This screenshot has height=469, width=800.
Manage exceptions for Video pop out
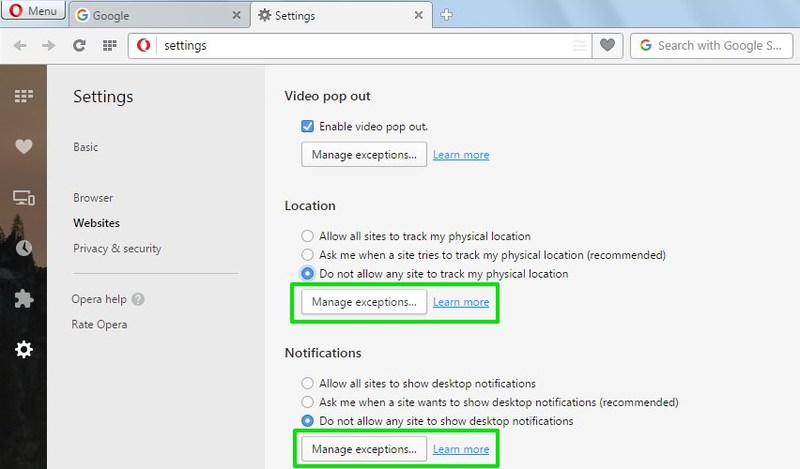coord(364,155)
